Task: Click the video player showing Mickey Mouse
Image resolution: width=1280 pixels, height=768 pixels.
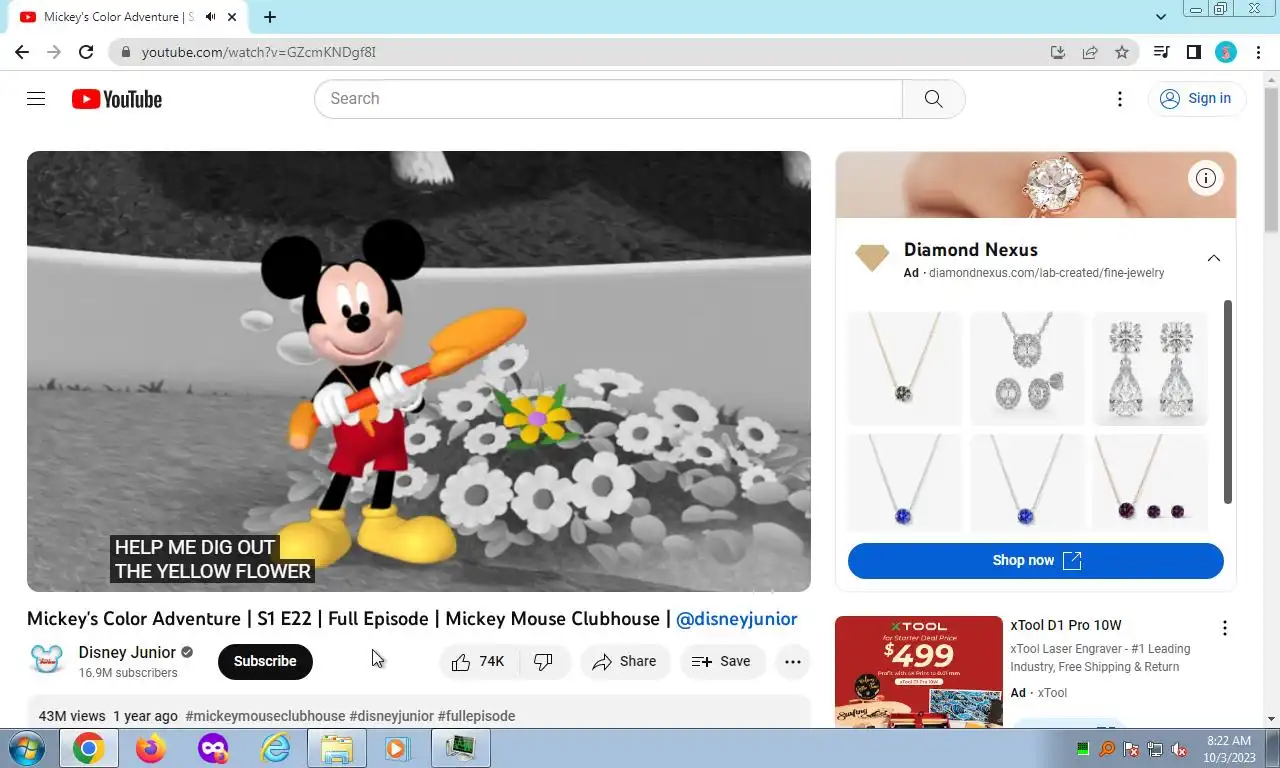Action: 419,371
